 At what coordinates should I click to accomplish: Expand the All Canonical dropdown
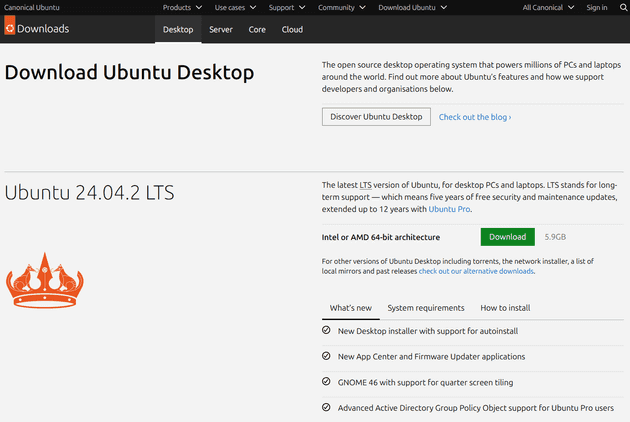click(x=548, y=7)
